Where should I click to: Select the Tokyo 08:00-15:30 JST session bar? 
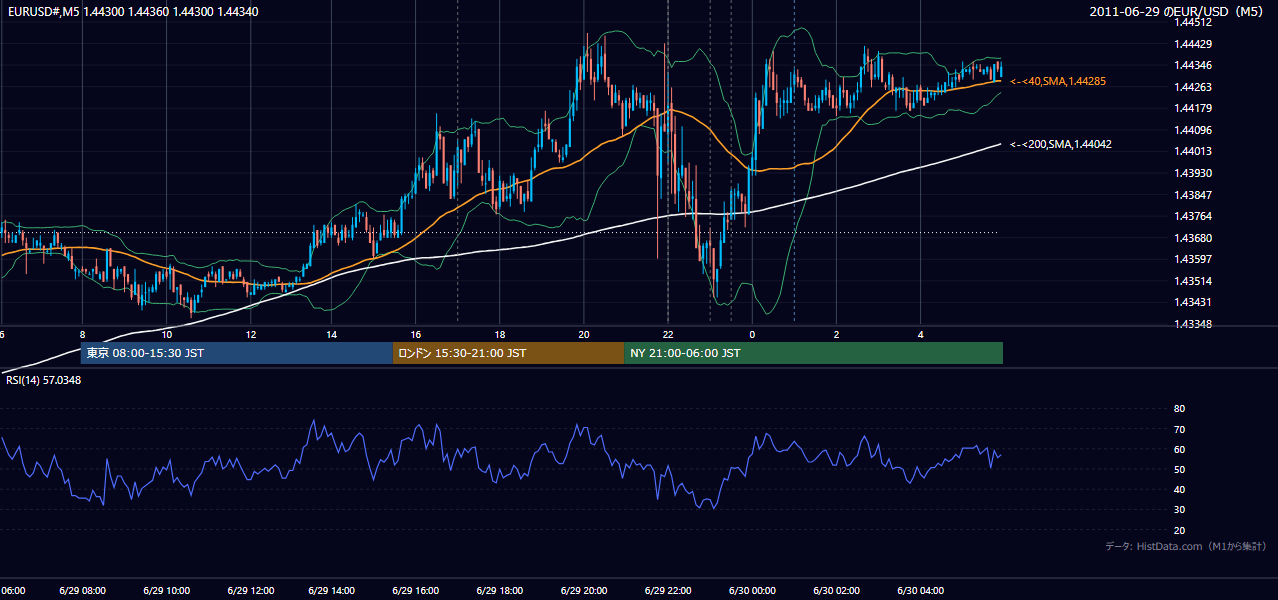(x=236, y=353)
